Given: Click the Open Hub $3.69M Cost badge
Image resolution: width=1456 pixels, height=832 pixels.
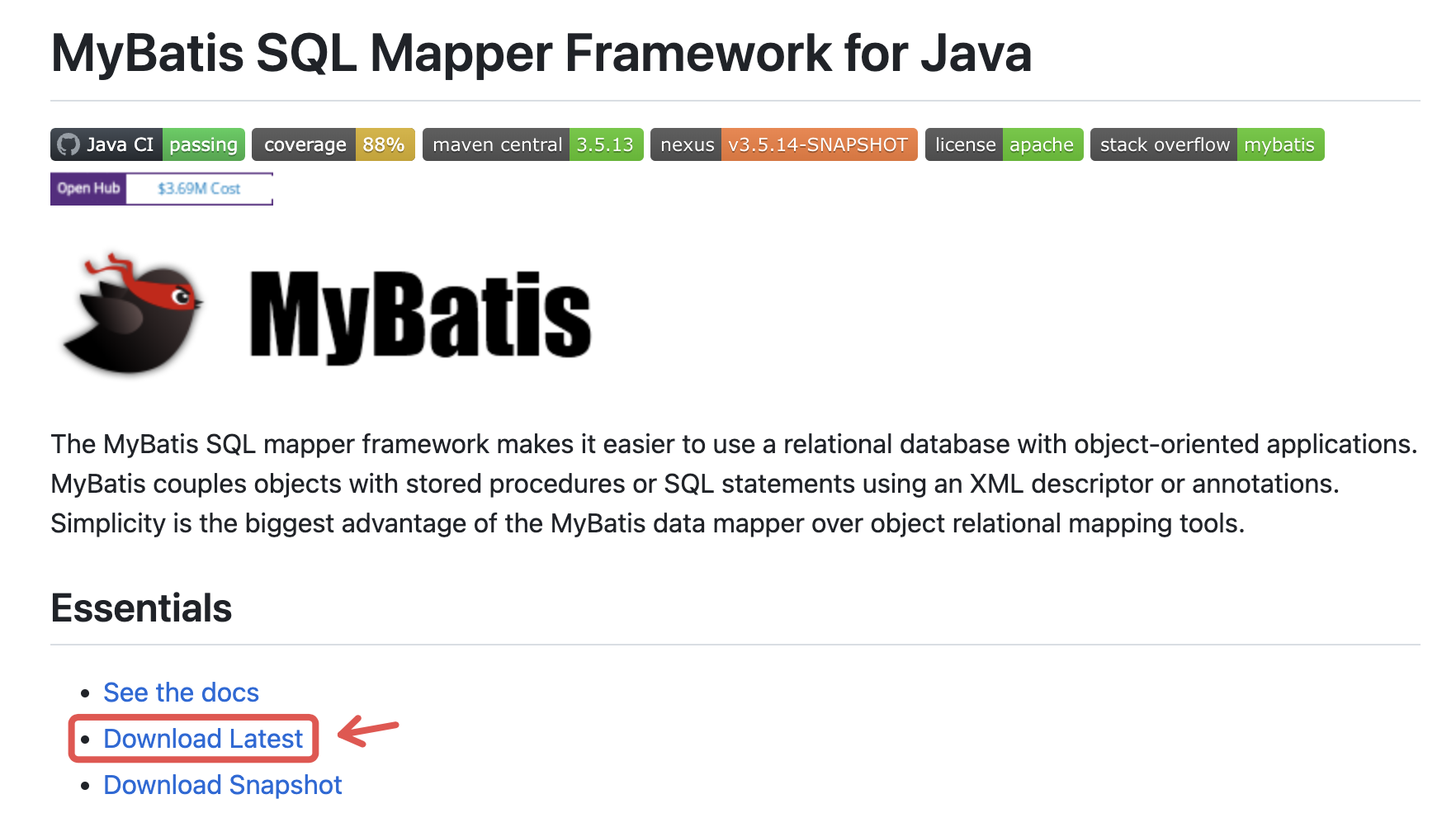Looking at the screenshot, I should (x=162, y=189).
